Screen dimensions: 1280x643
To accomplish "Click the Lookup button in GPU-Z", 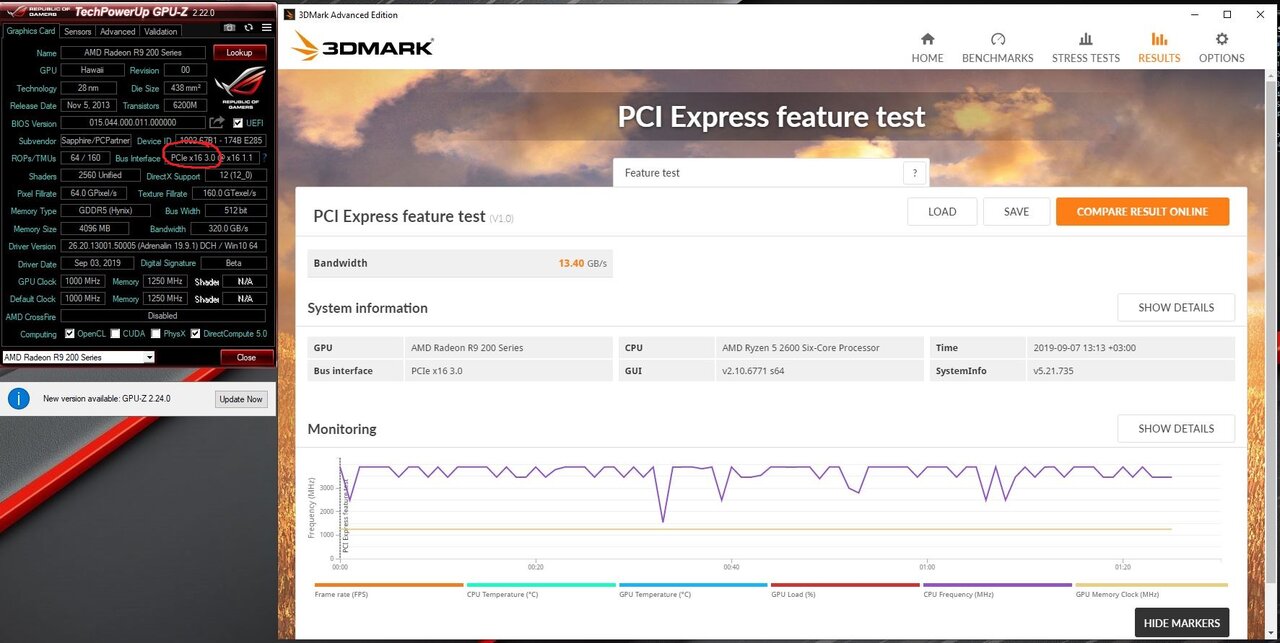I will pos(239,52).
